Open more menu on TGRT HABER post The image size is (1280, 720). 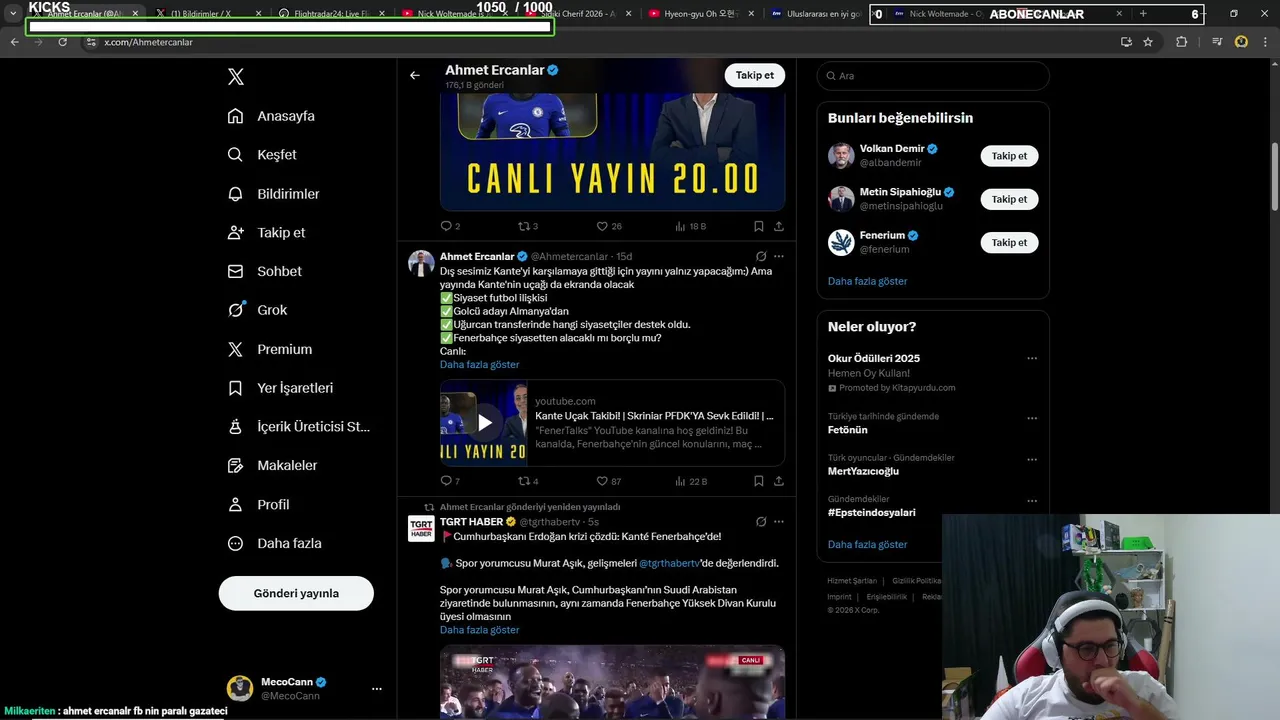[x=779, y=522]
